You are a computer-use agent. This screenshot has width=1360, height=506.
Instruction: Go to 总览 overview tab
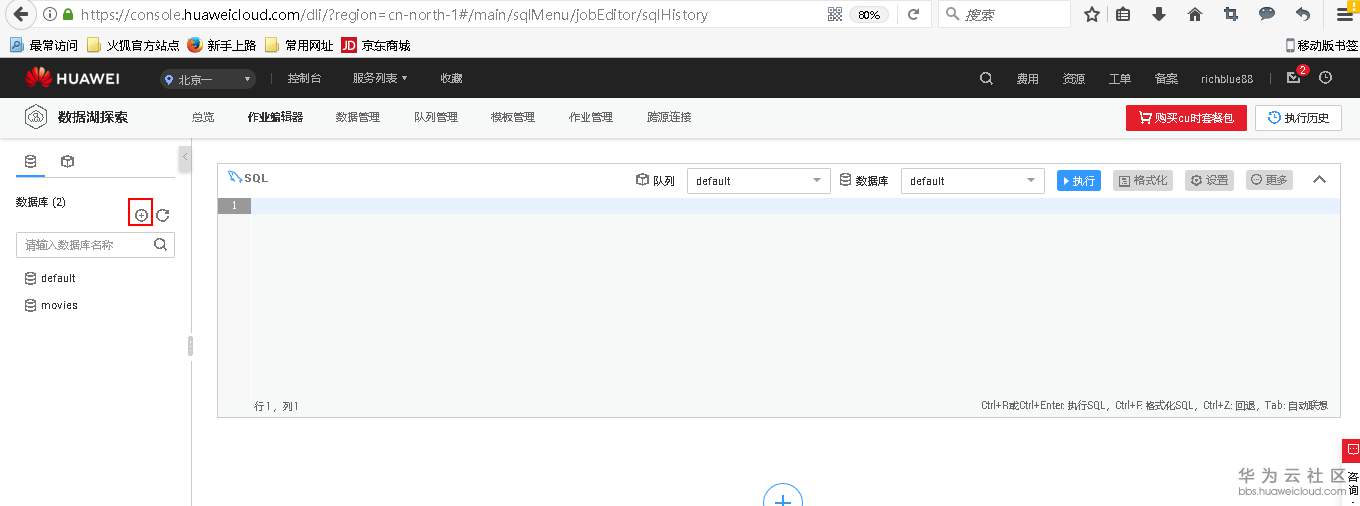coord(203,117)
